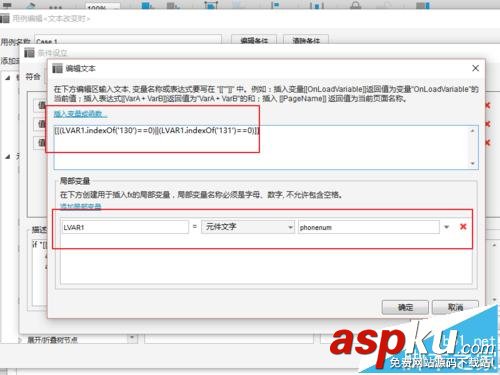Click 编辑条件 button in case editor window
Screen dimensions: 500x375
click(254, 40)
